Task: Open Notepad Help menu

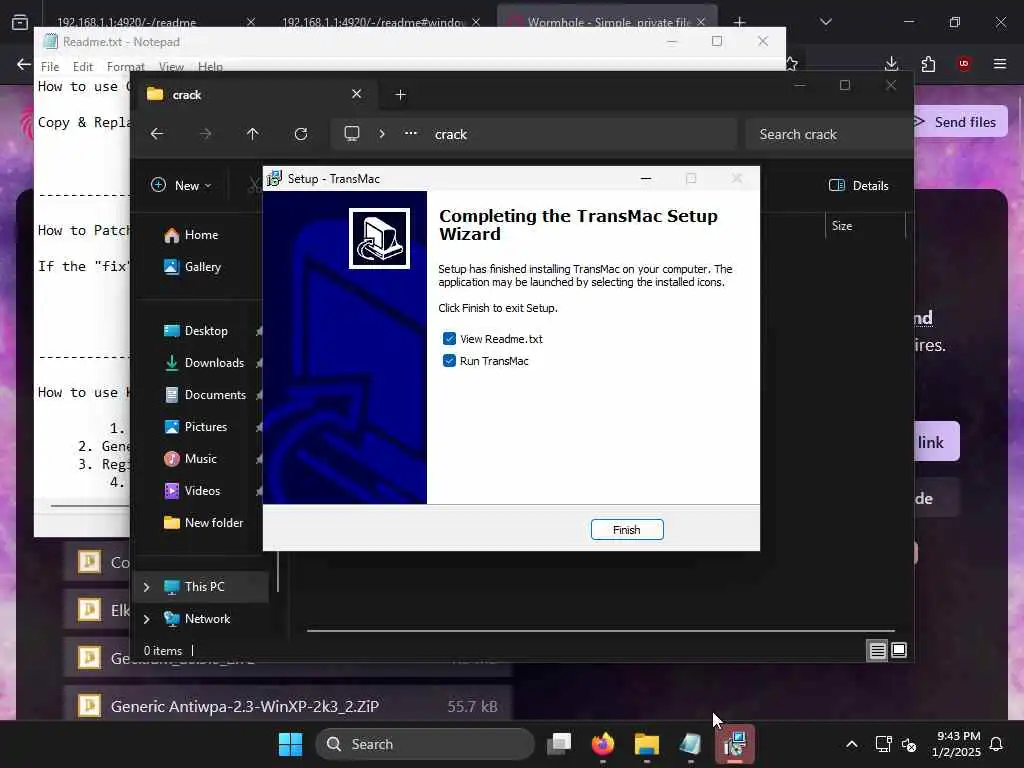Action: point(210,67)
